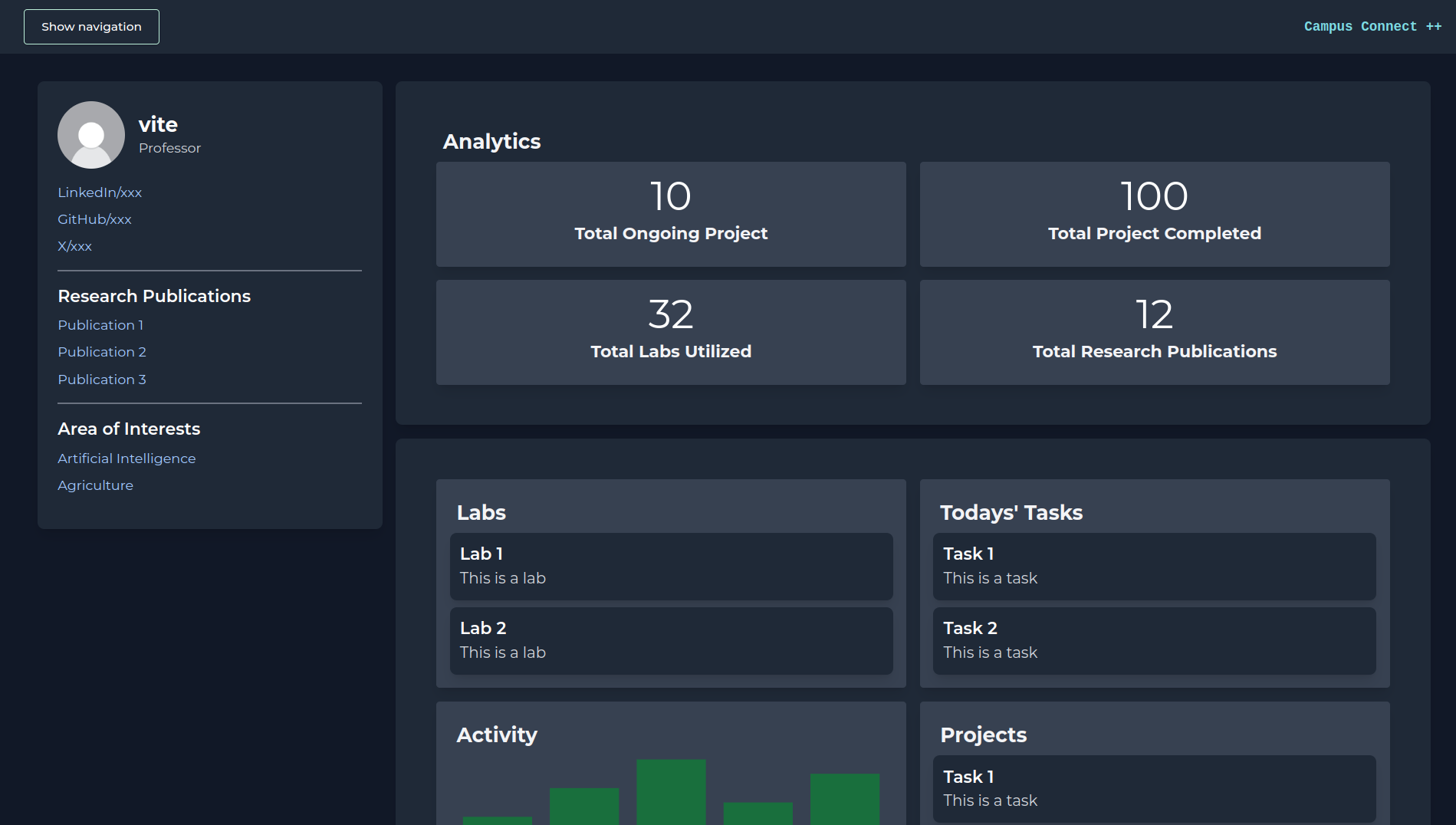Open Publication 2 link
The width and height of the screenshot is (1456, 825).
click(x=102, y=352)
